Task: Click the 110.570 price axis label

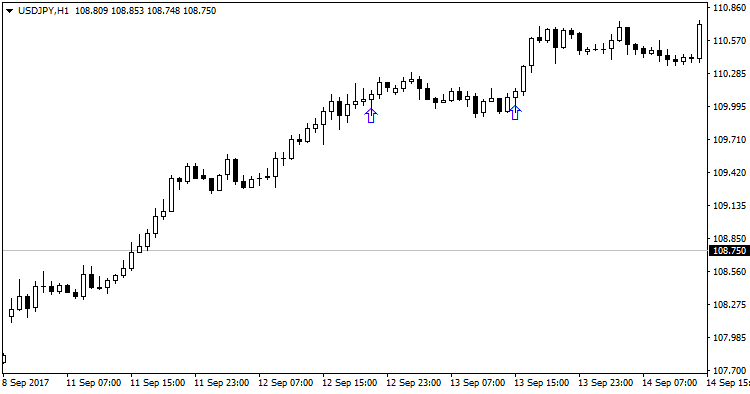Action: pyautogui.click(x=729, y=41)
